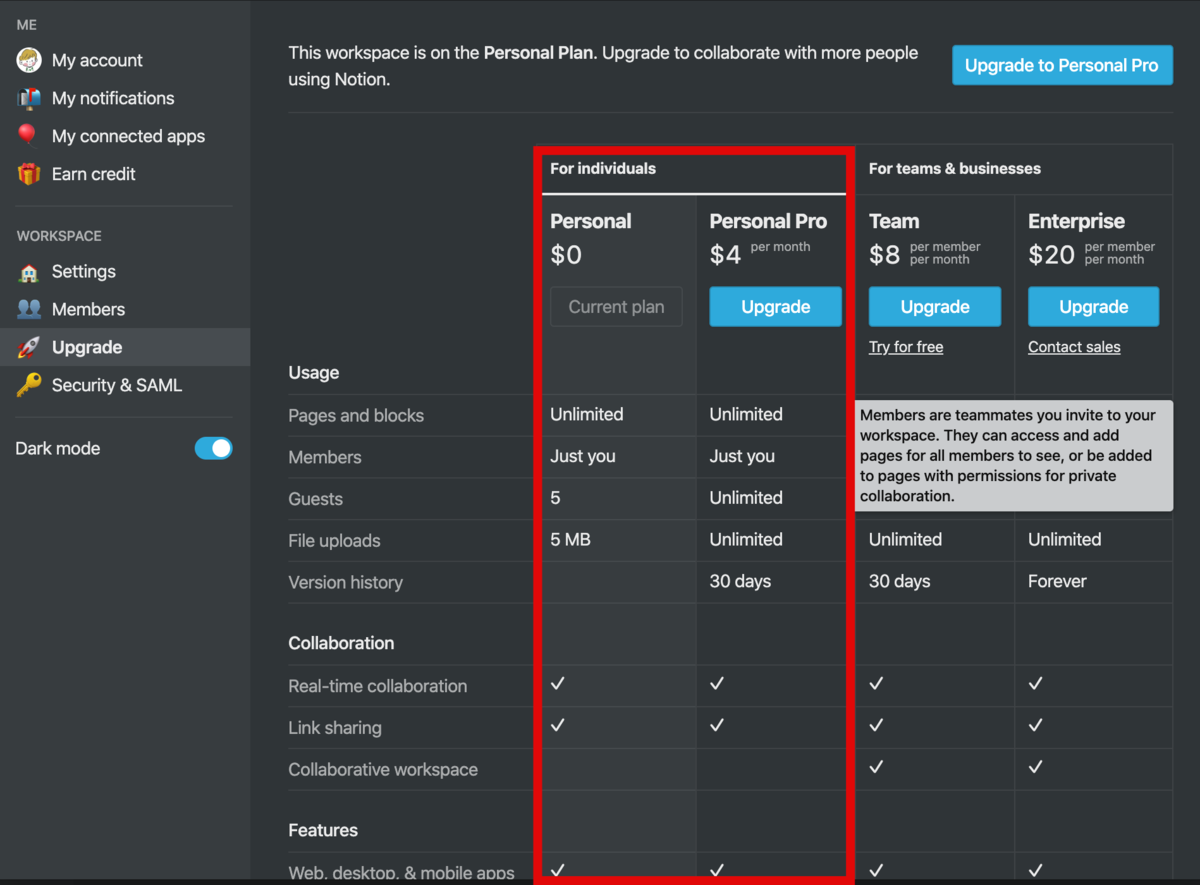Click Enterprise checkmark for Collaborative workspace

[x=1036, y=767]
